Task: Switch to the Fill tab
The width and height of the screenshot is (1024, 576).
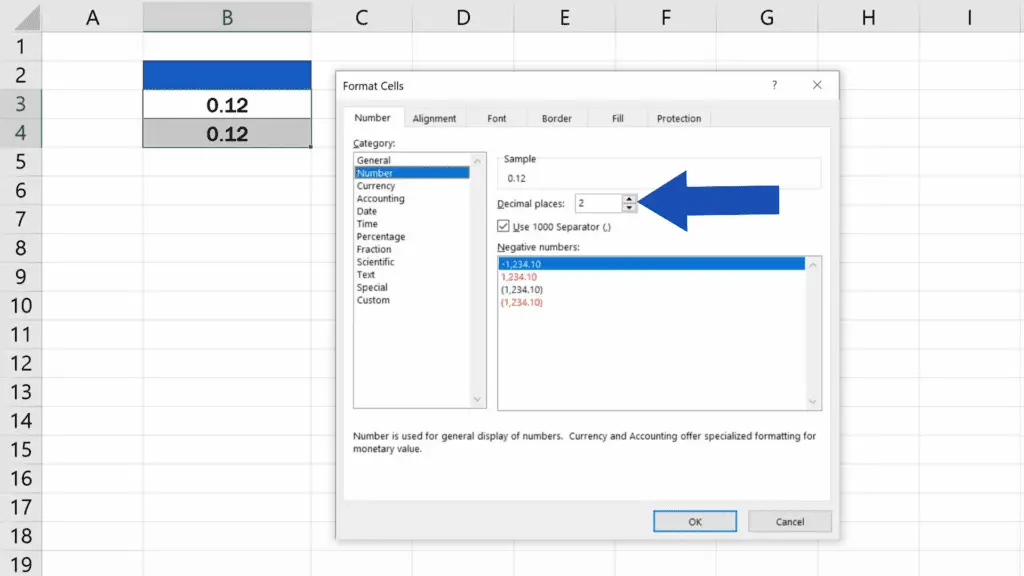Action: [x=618, y=118]
